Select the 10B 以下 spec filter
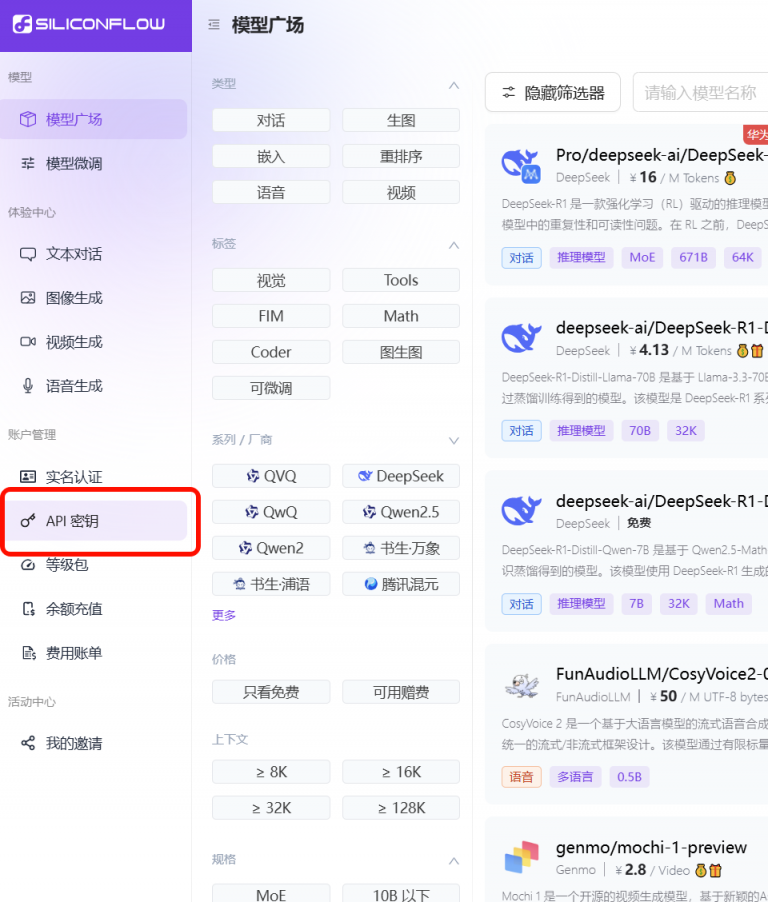The height and width of the screenshot is (902, 768). 401,894
